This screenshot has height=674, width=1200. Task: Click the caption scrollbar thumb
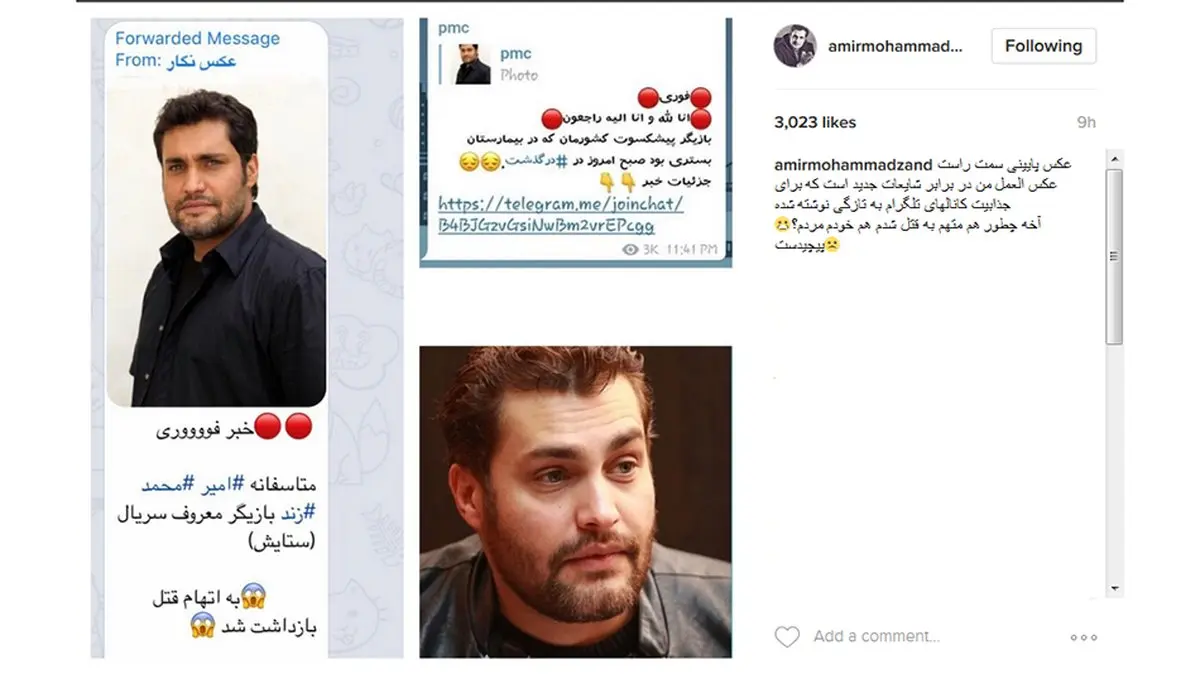coord(1115,257)
